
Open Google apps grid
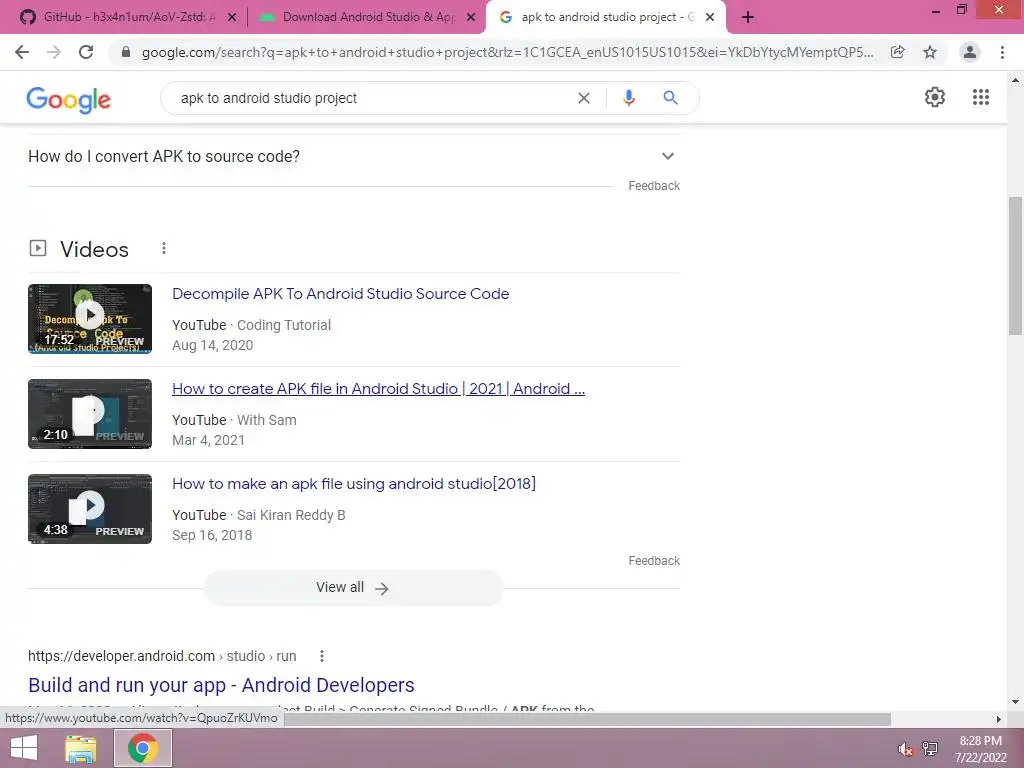tap(981, 97)
